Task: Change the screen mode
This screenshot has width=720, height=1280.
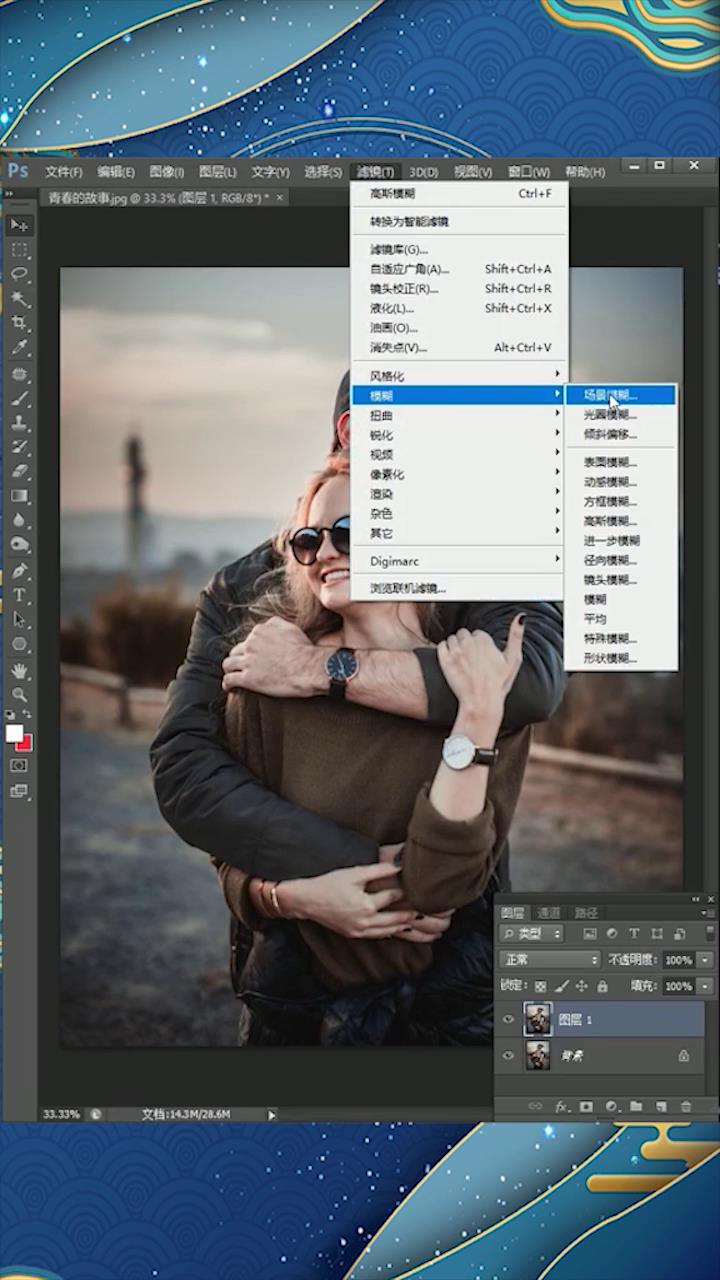Action: [x=19, y=791]
